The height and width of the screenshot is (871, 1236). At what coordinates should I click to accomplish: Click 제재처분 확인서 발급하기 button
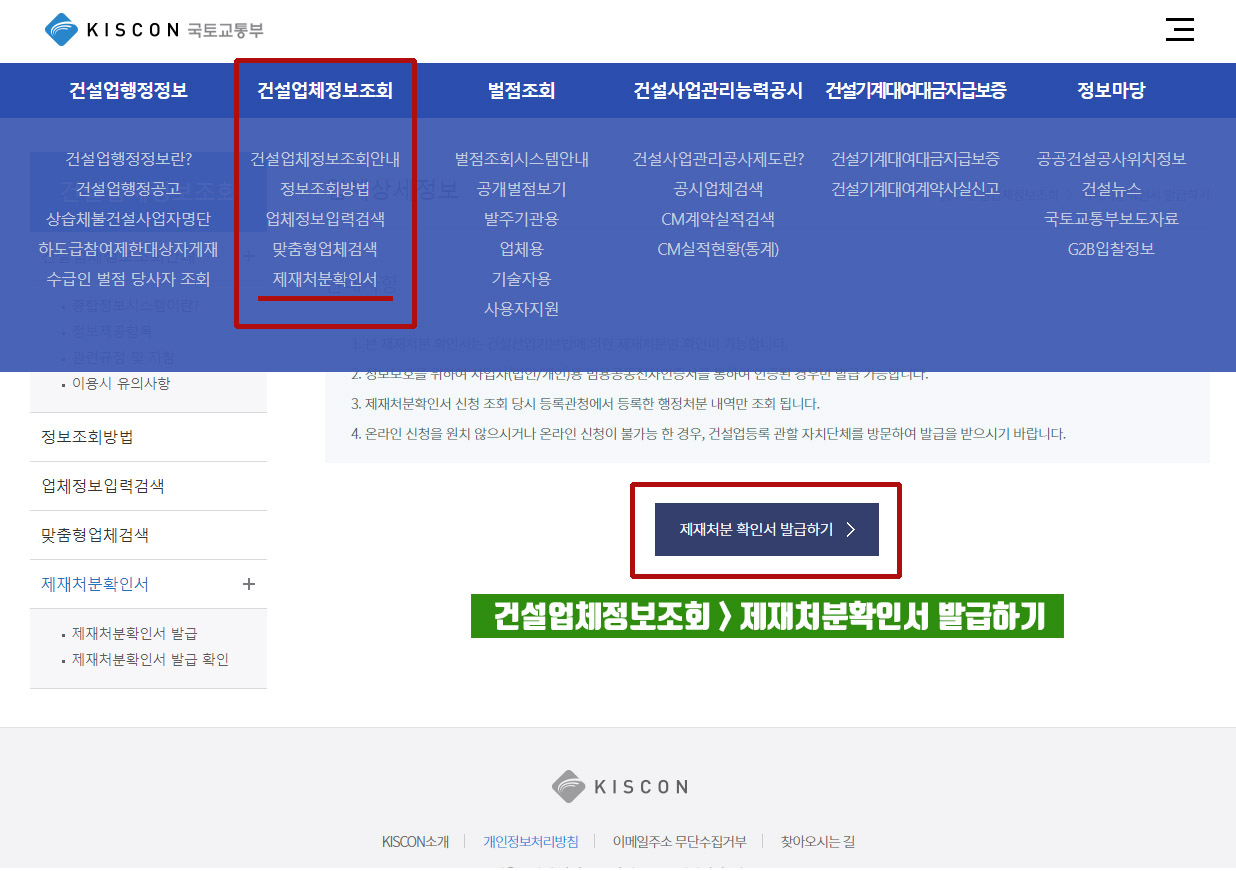tap(766, 529)
